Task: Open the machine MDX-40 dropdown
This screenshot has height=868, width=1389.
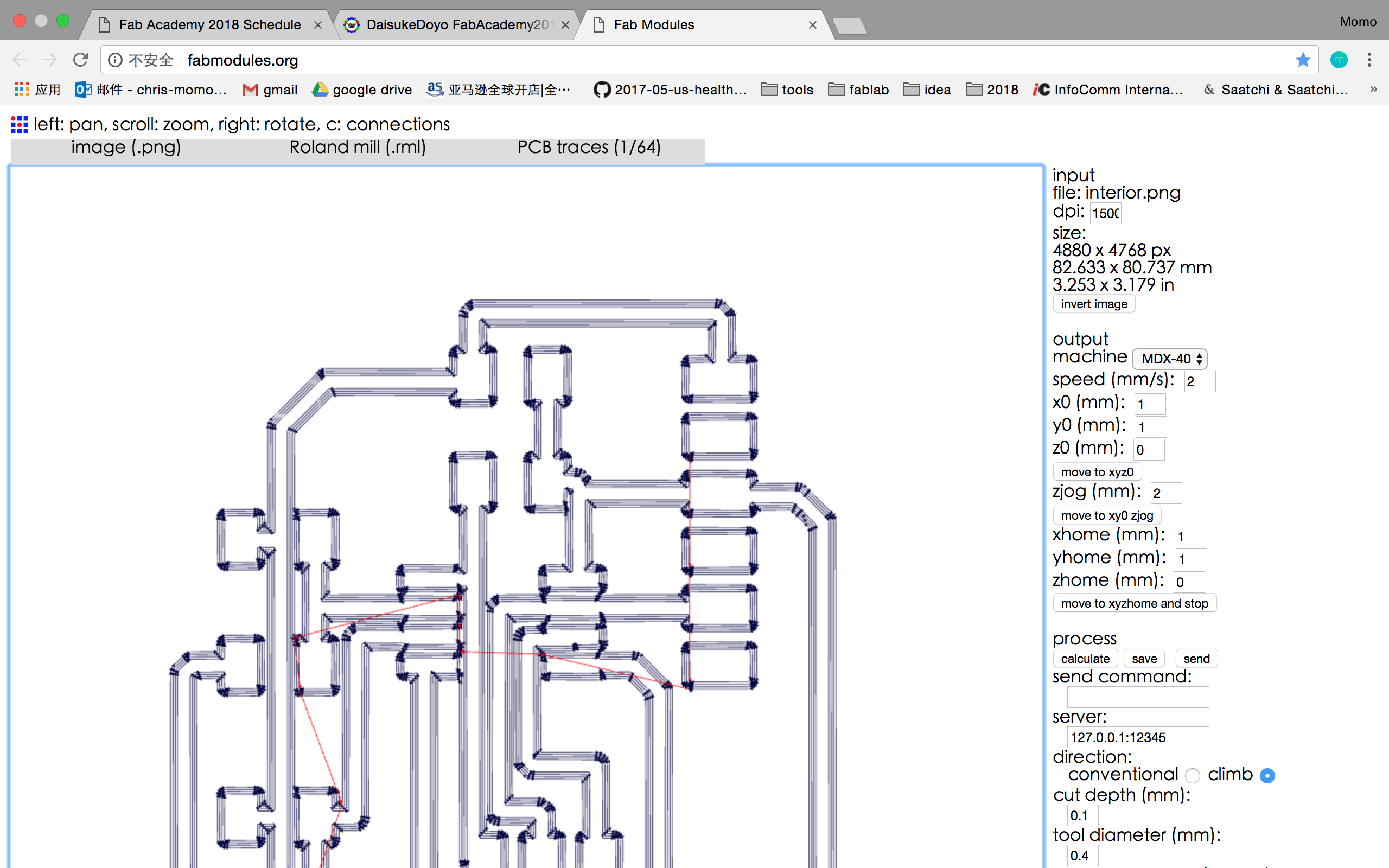Action: (x=1169, y=359)
